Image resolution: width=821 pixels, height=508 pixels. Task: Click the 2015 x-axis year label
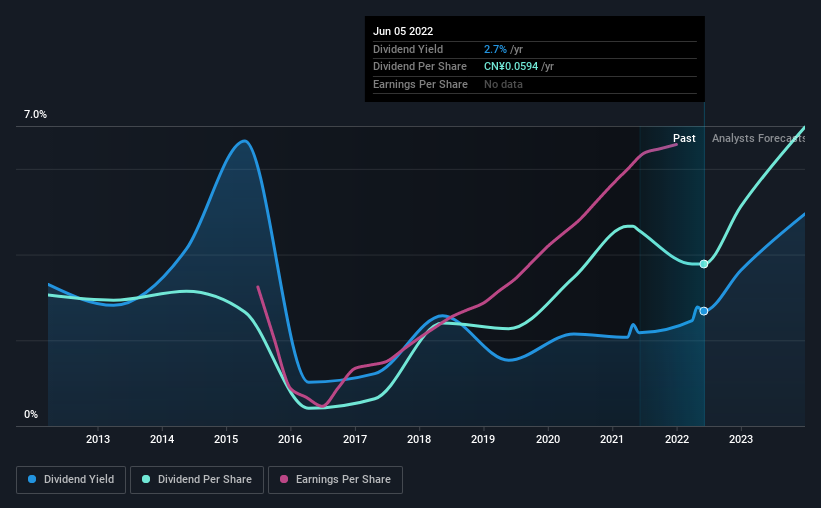226,439
